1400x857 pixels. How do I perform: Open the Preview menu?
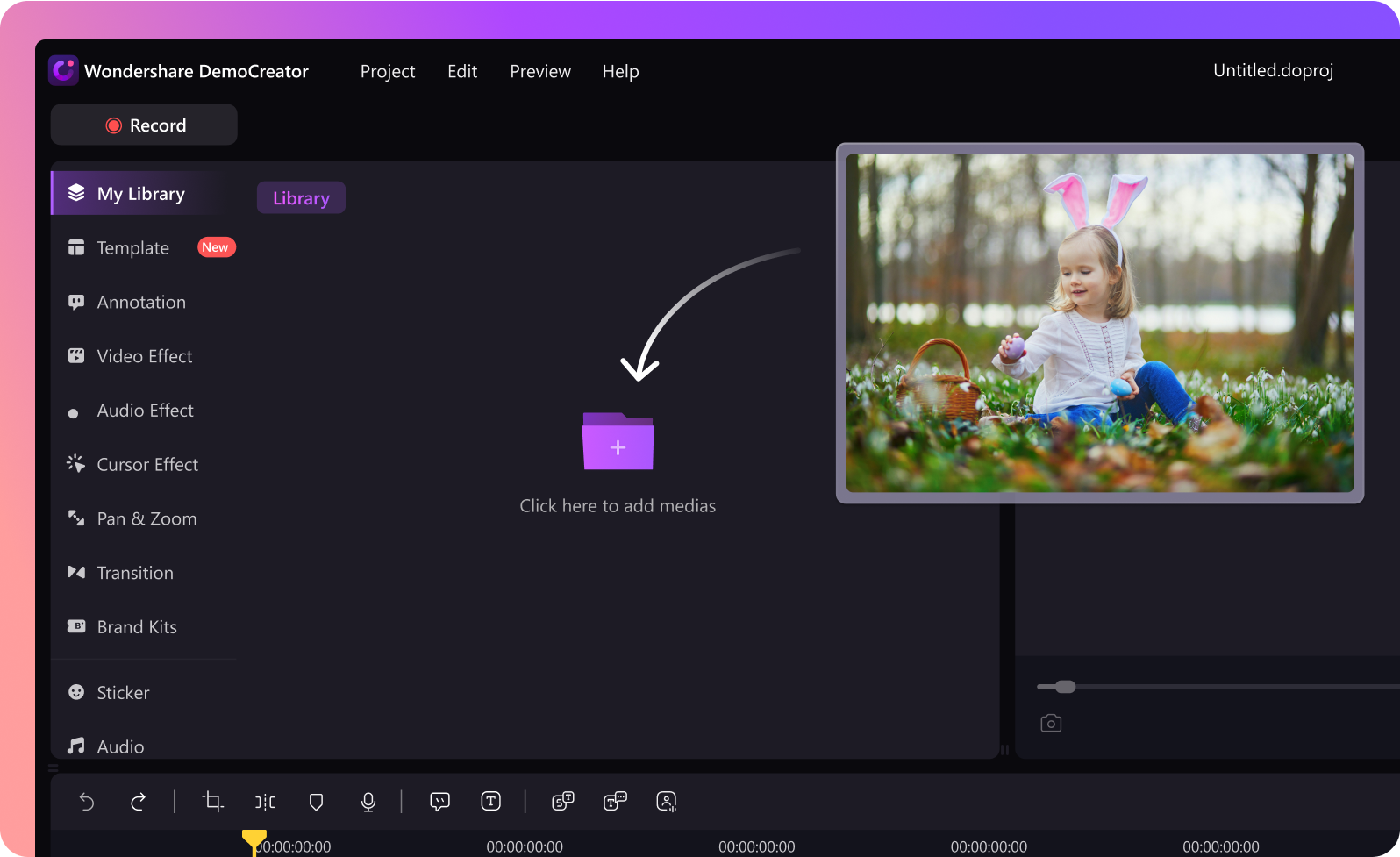[x=540, y=71]
